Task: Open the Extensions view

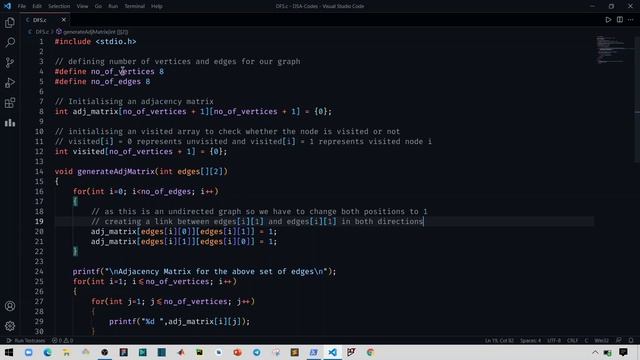Action: [x=10, y=102]
